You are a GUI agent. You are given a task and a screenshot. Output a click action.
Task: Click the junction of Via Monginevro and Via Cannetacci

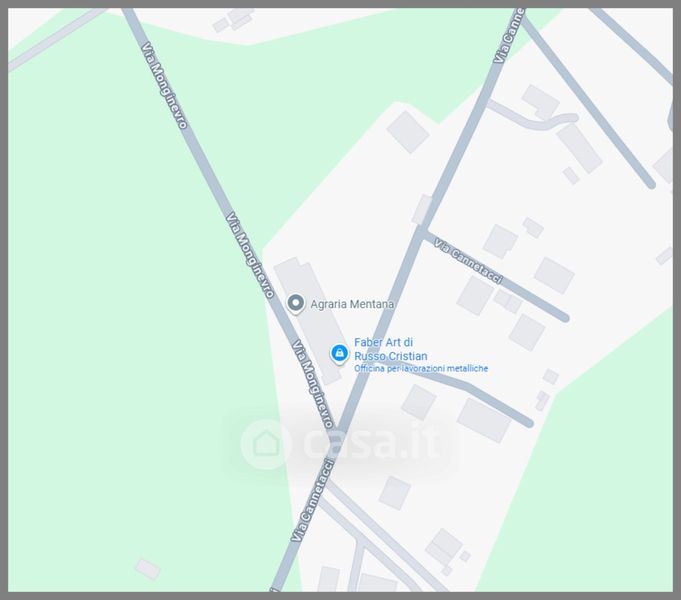tap(337, 430)
